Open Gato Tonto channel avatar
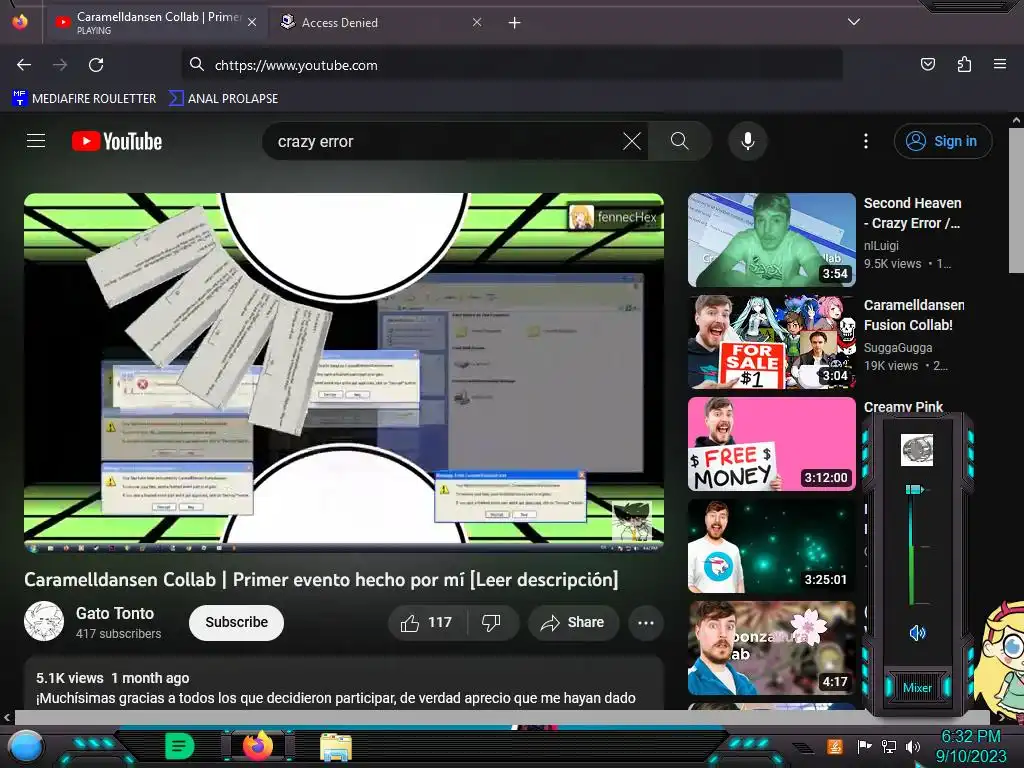This screenshot has width=1024, height=768. click(44, 621)
